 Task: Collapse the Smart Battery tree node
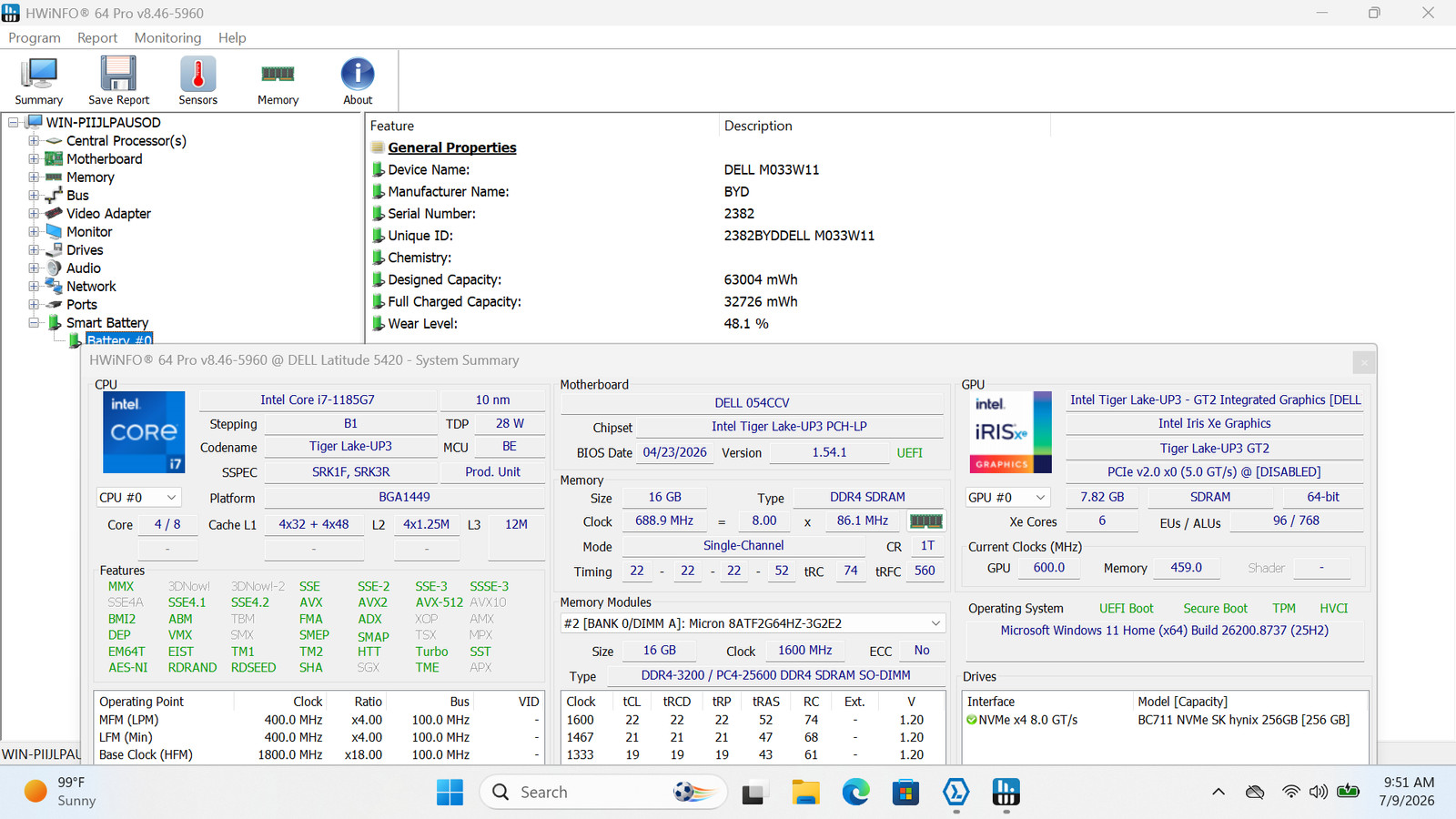click(x=34, y=323)
